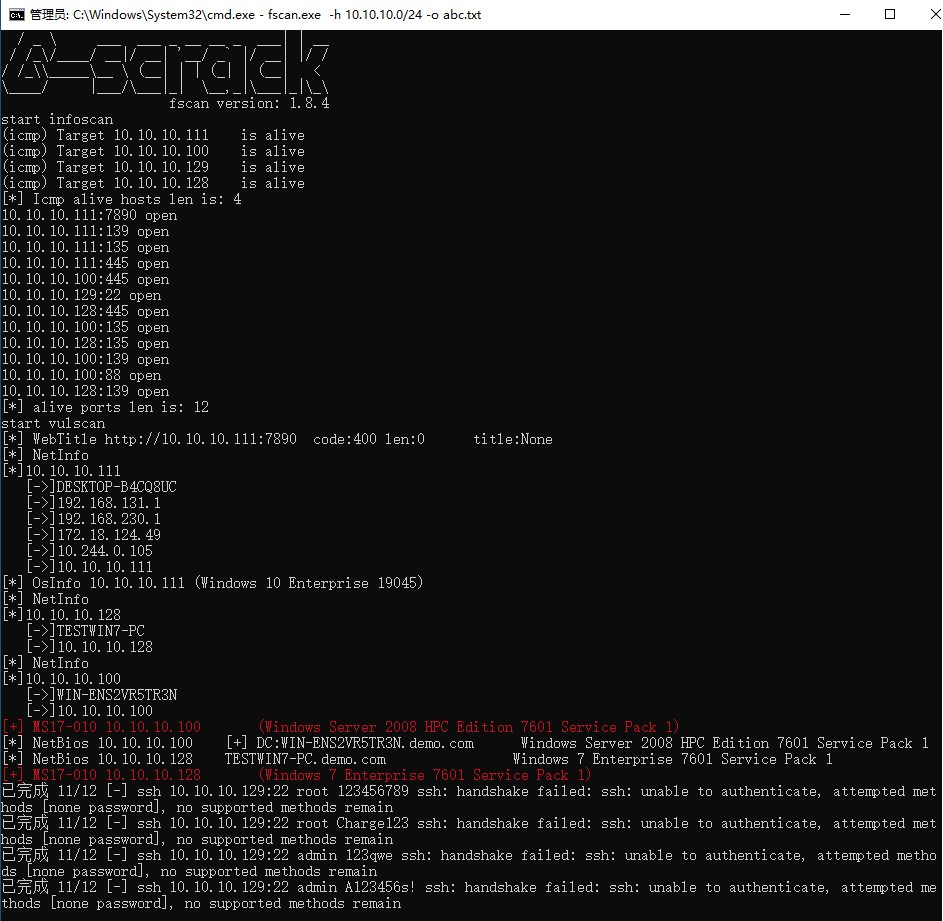Click the 'start infoscan' line
The image size is (943, 921).
coord(57,119)
